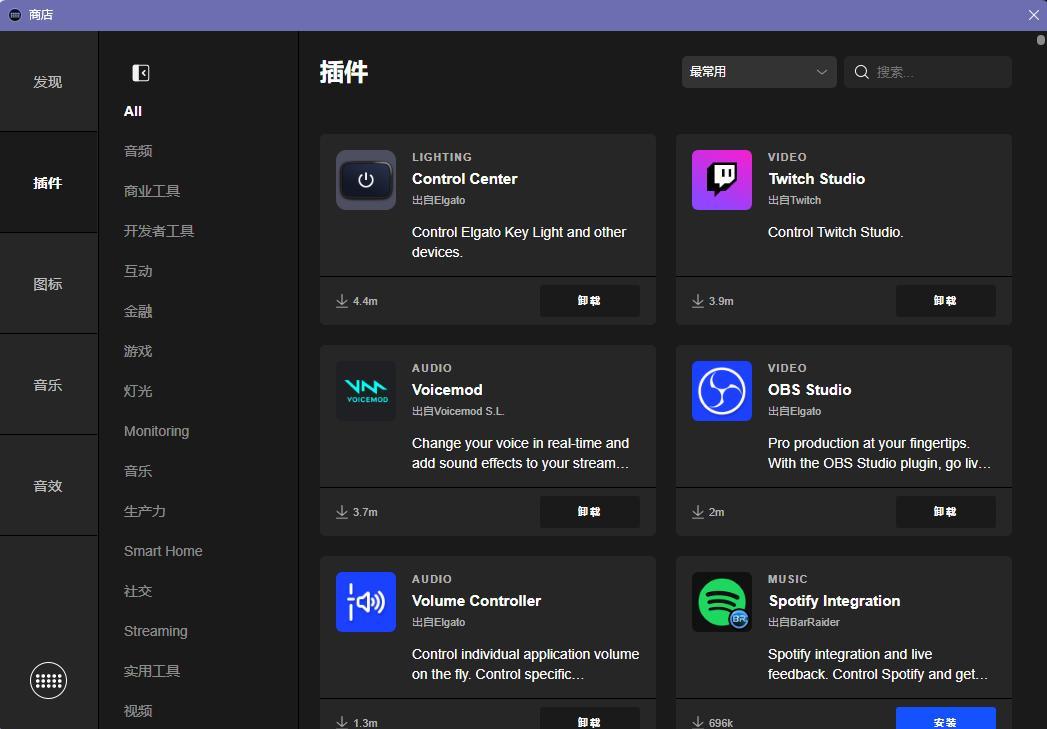The image size is (1047, 729).
Task: Select the 开发者工具 category
Action: [159, 231]
